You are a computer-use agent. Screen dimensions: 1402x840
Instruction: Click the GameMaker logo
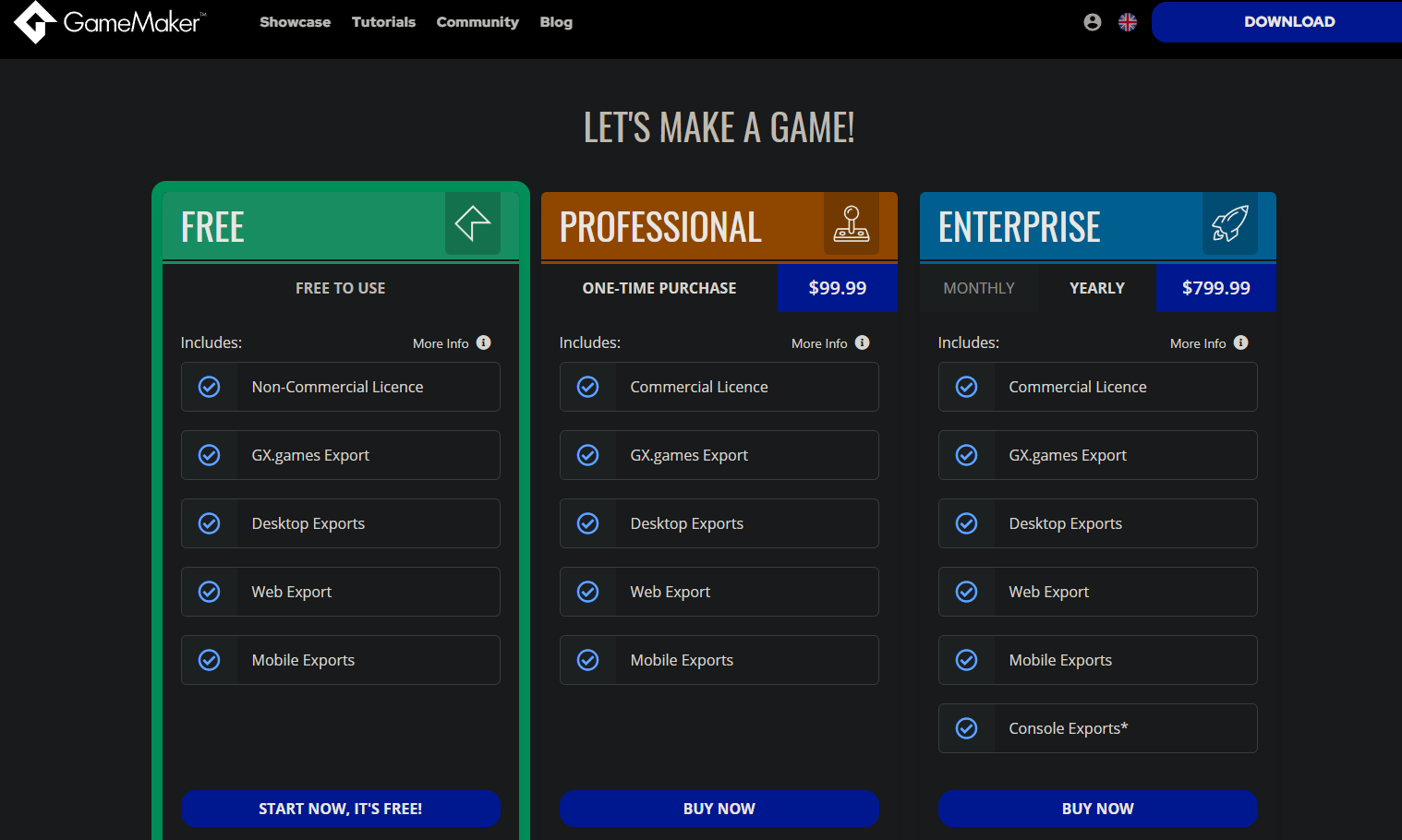110,22
